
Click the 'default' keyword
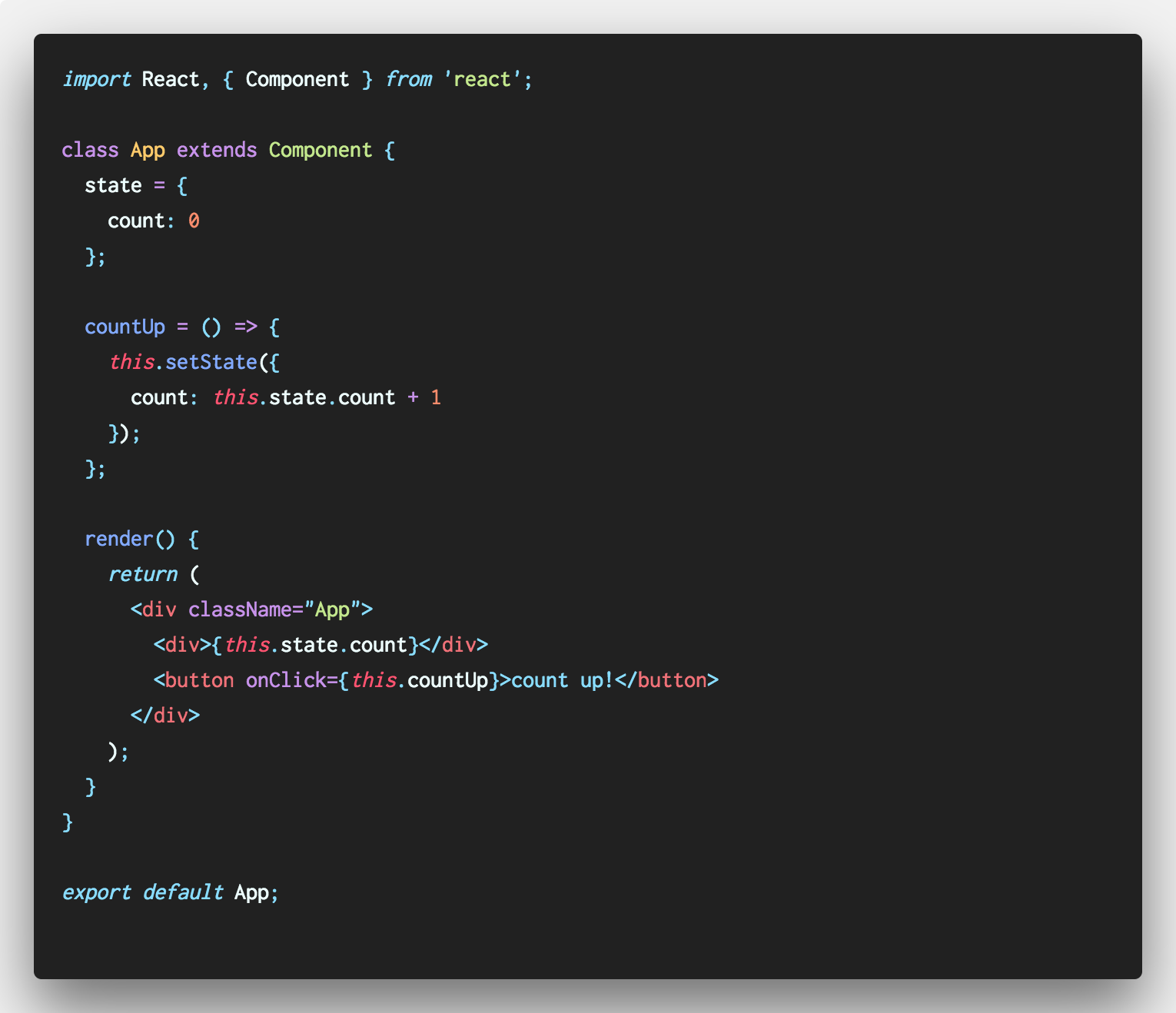pos(183,892)
